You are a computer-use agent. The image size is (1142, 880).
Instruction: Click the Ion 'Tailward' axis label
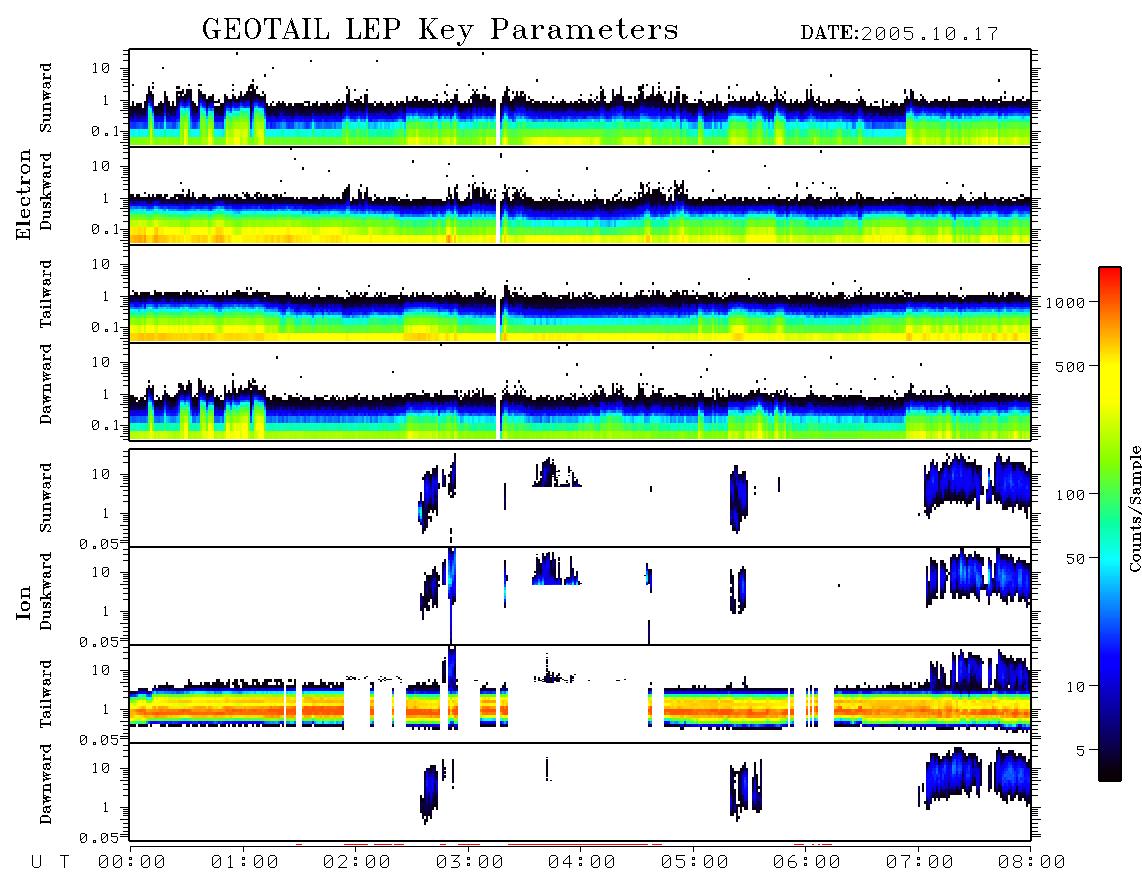[46, 694]
